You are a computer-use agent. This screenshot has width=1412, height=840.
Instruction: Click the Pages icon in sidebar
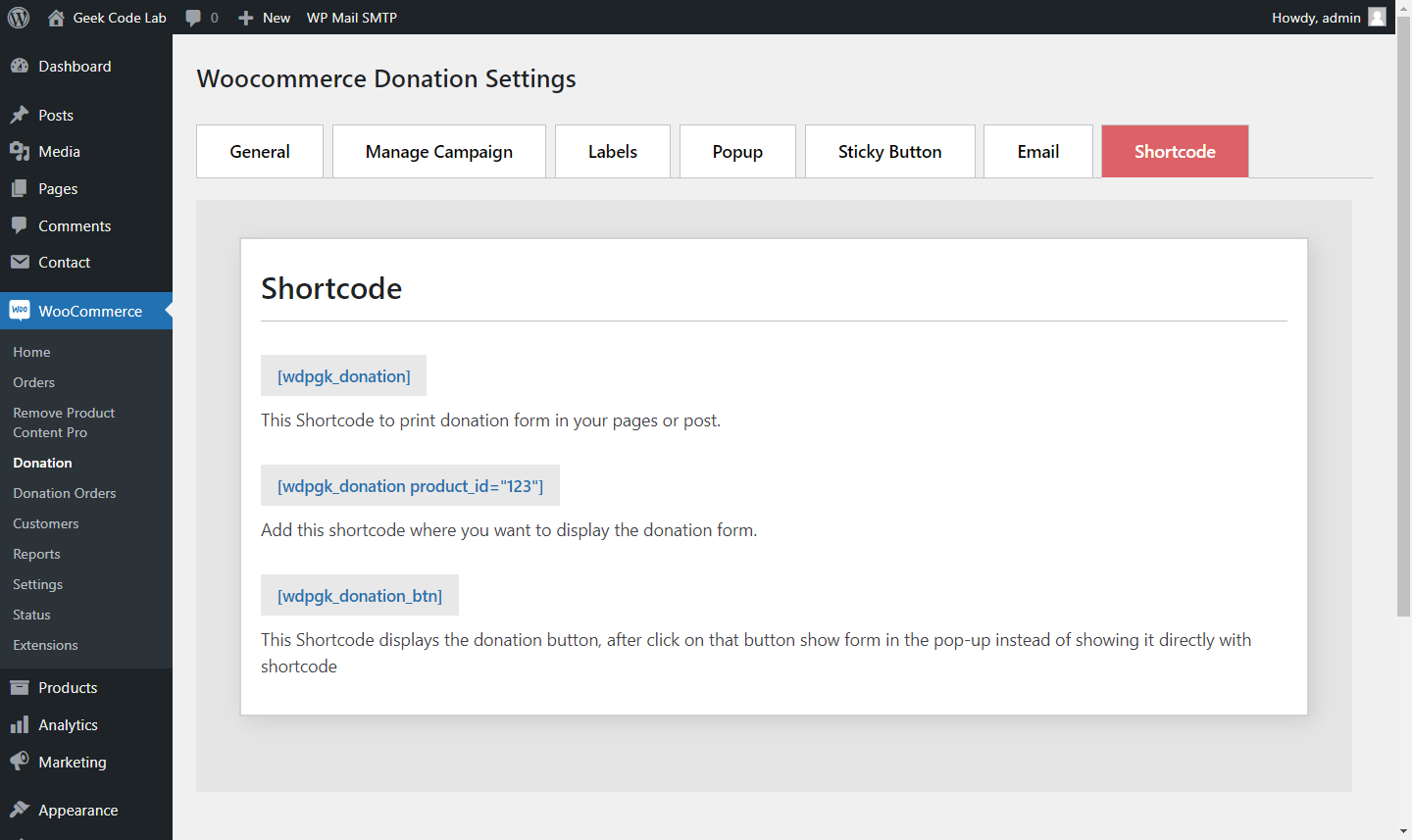[20, 188]
